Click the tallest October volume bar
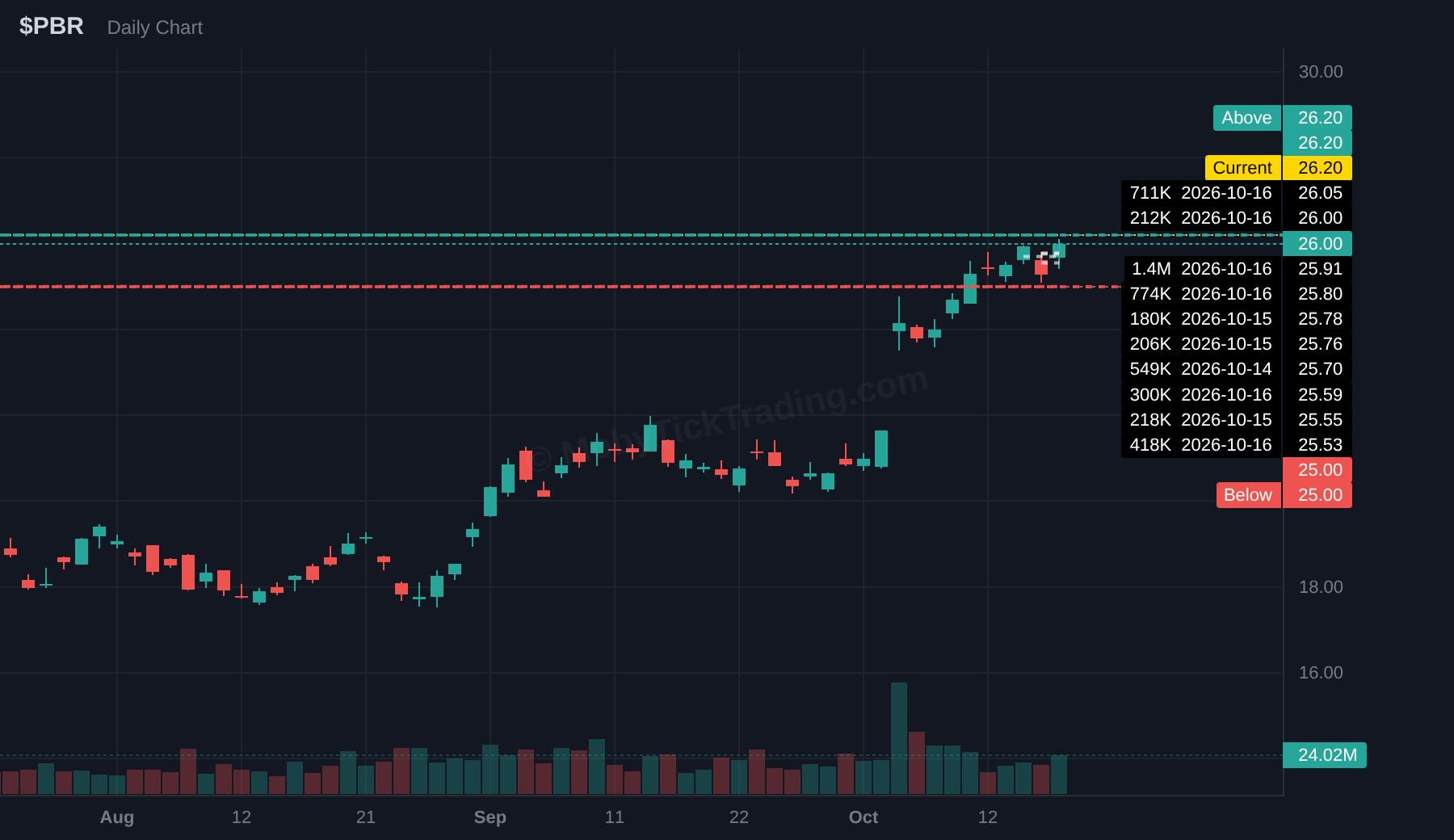Viewport: 1454px width, 840px height. click(899, 738)
